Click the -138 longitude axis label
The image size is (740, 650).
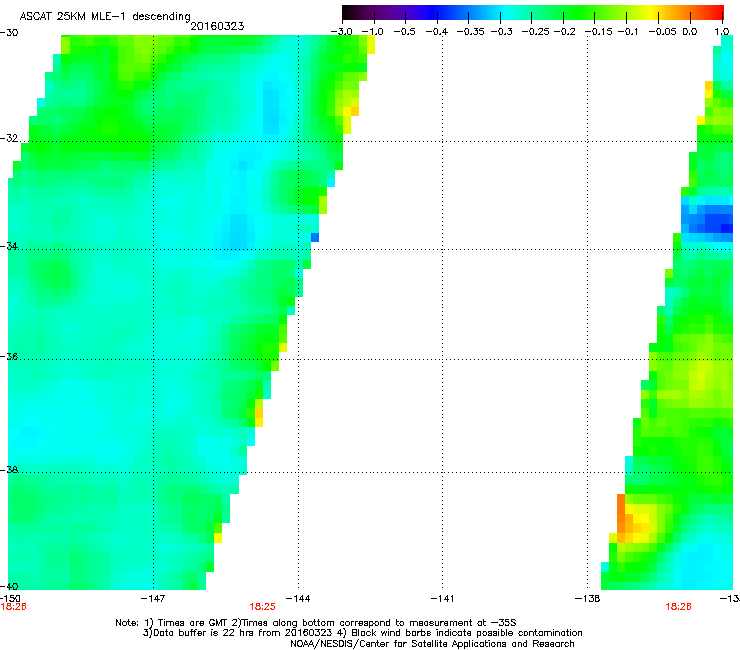[x=588, y=599]
